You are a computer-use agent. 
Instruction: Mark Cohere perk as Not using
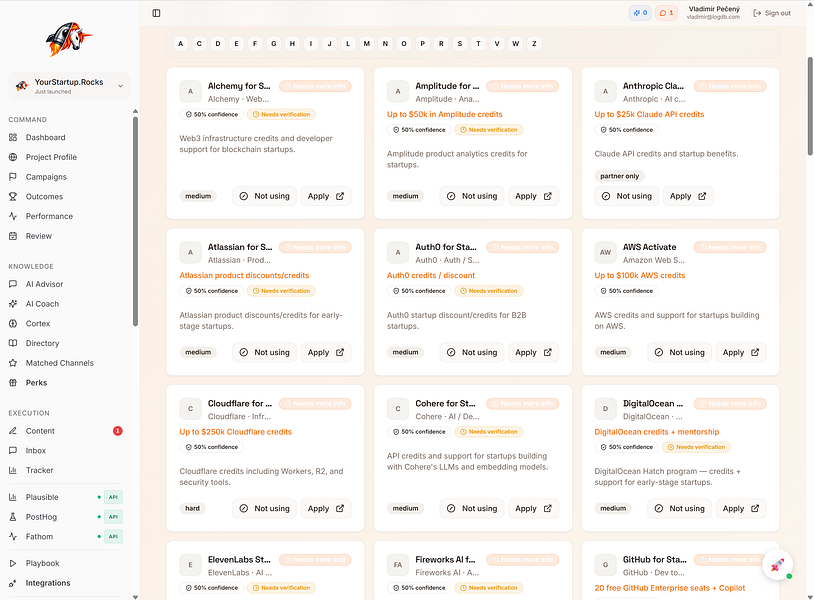click(x=472, y=509)
